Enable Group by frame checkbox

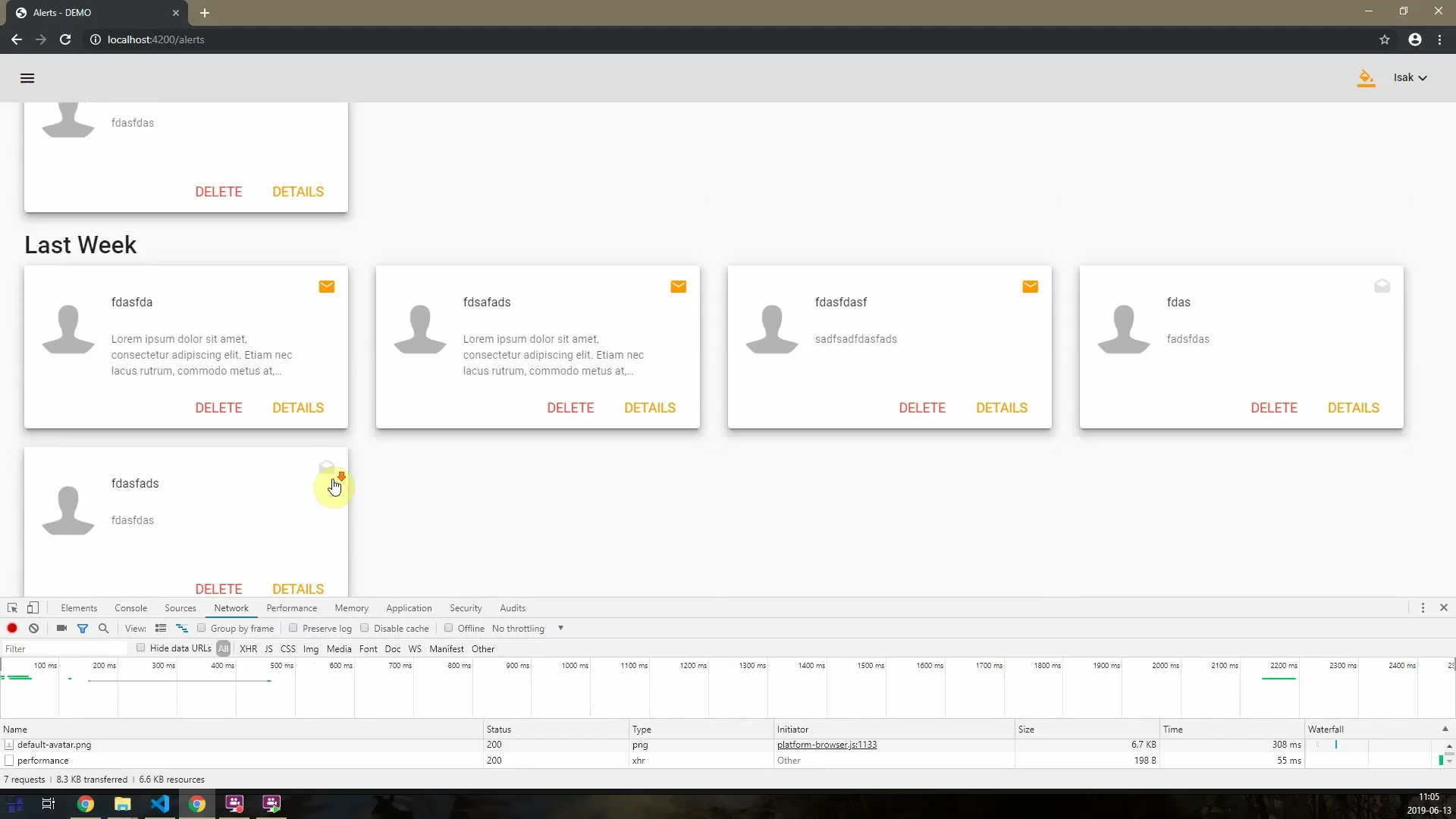click(x=202, y=628)
